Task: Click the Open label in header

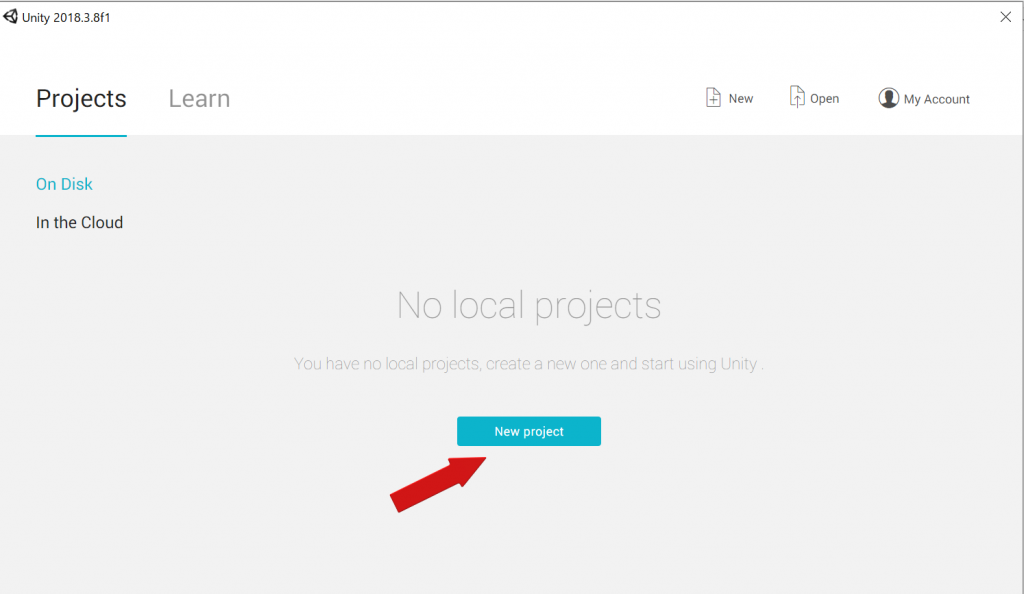Action: [824, 99]
